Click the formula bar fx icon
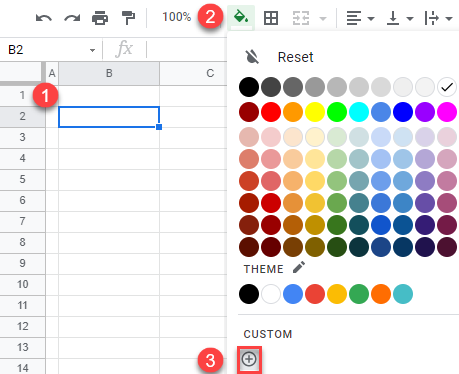Screen dimensions: 459x374 pos(124,49)
